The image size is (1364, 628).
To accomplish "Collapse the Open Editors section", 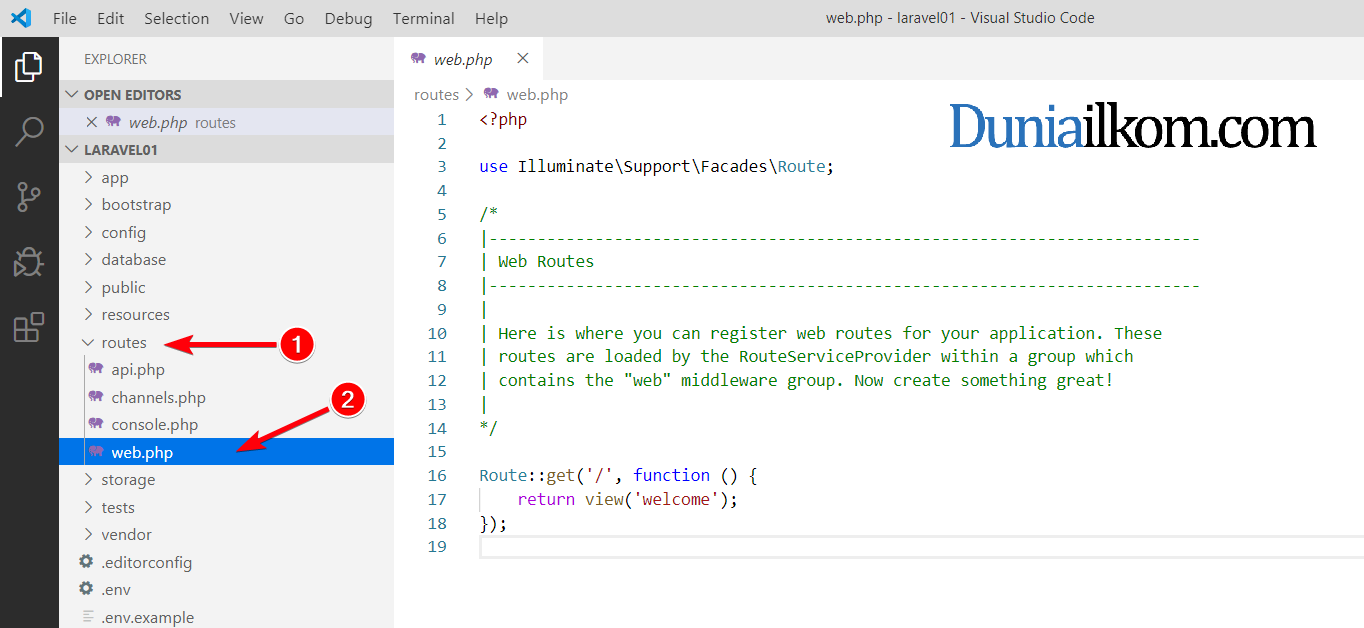I will click(226, 94).
